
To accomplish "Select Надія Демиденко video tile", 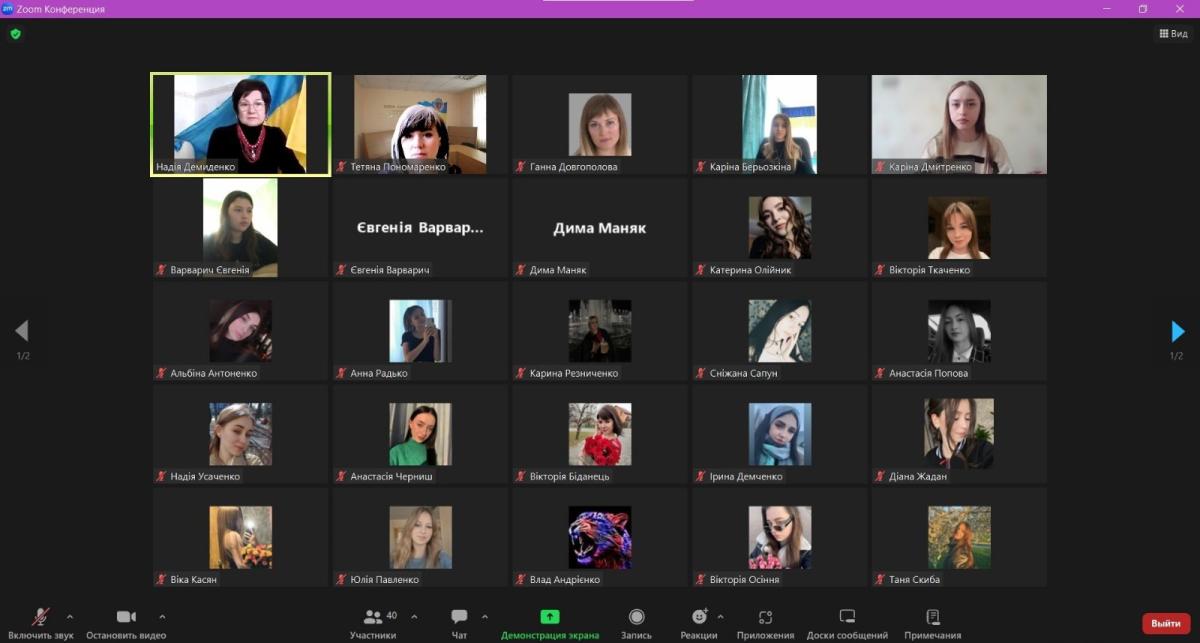I will pyautogui.click(x=240, y=124).
